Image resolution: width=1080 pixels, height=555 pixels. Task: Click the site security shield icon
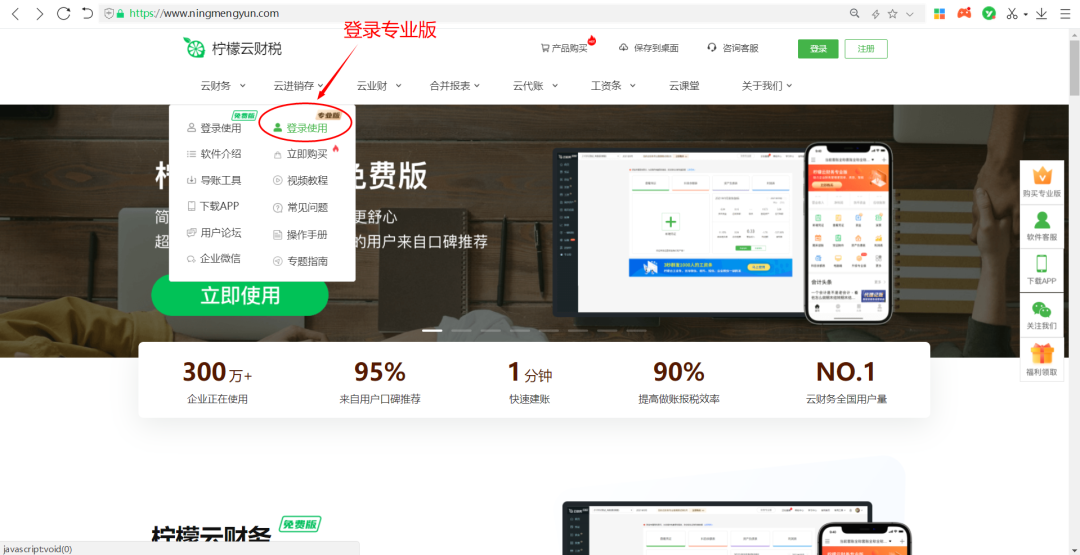pos(108,13)
